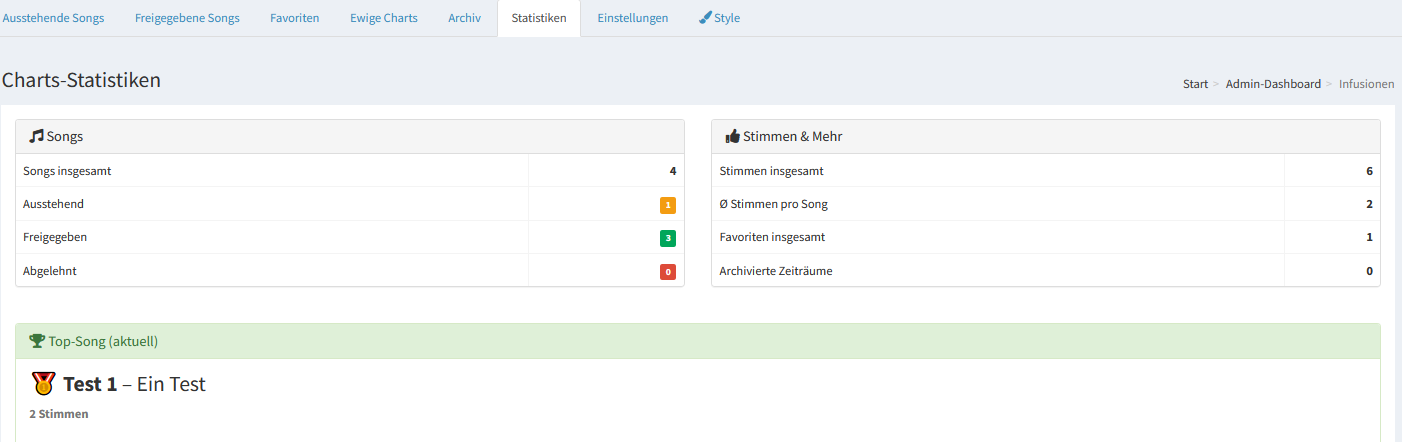Switch to the Freigegebene Songs tab
This screenshot has width=1402, height=442.
[187, 18]
